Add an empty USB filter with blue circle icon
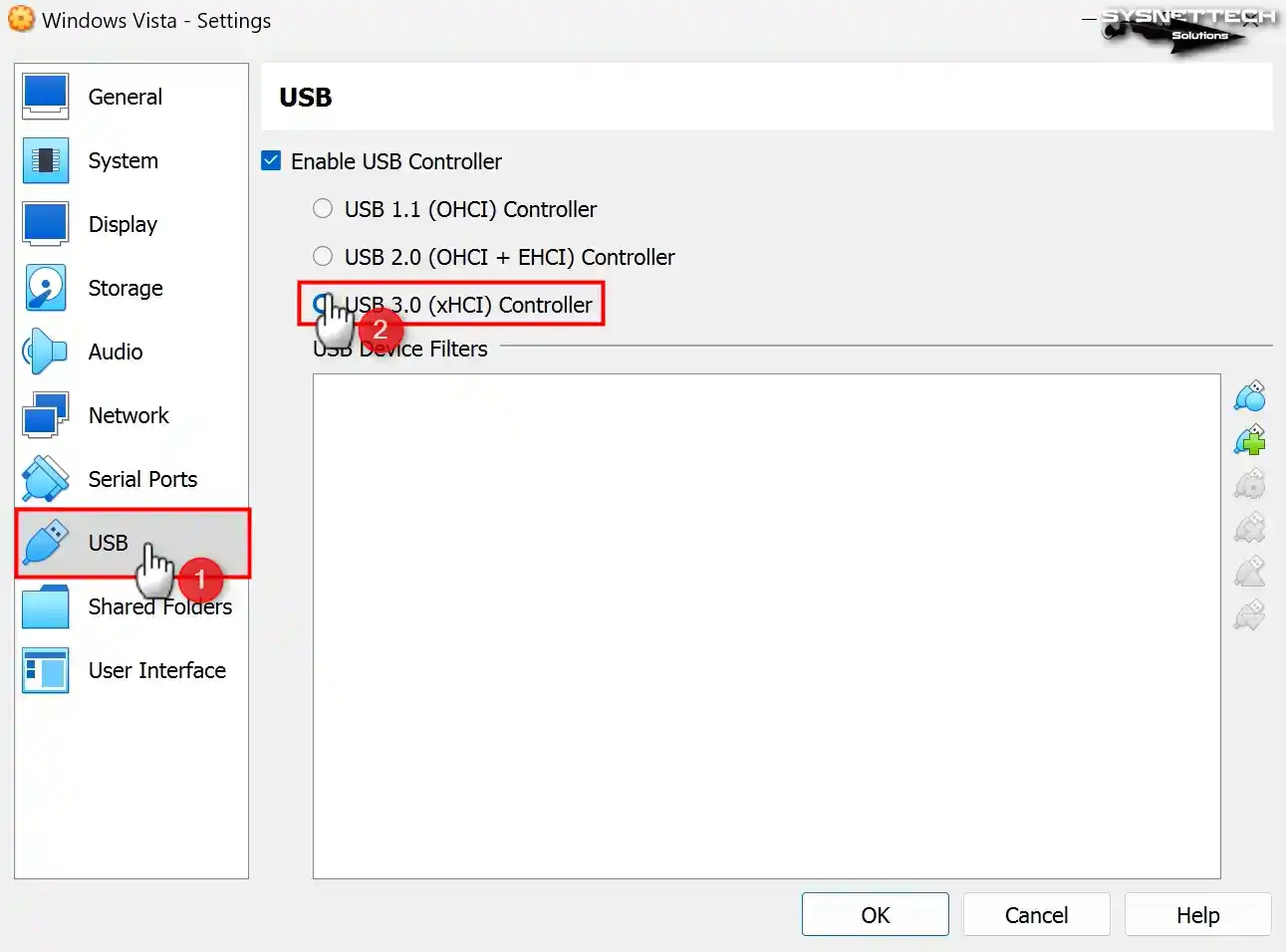The width and height of the screenshot is (1286, 952). pyautogui.click(x=1250, y=396)
